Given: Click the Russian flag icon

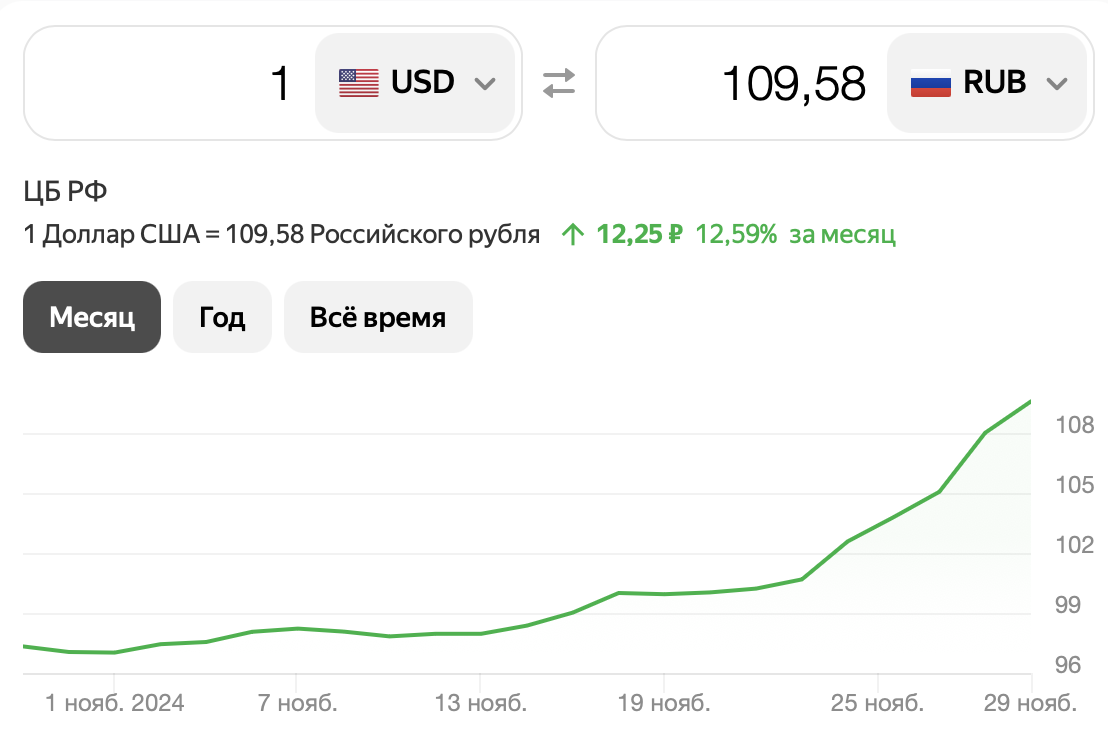Looking at the screenshot, I should [x=930, y=83].
